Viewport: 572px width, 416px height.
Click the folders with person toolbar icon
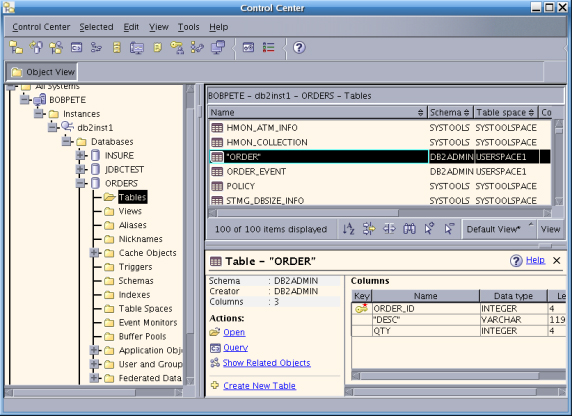(56, 47)
